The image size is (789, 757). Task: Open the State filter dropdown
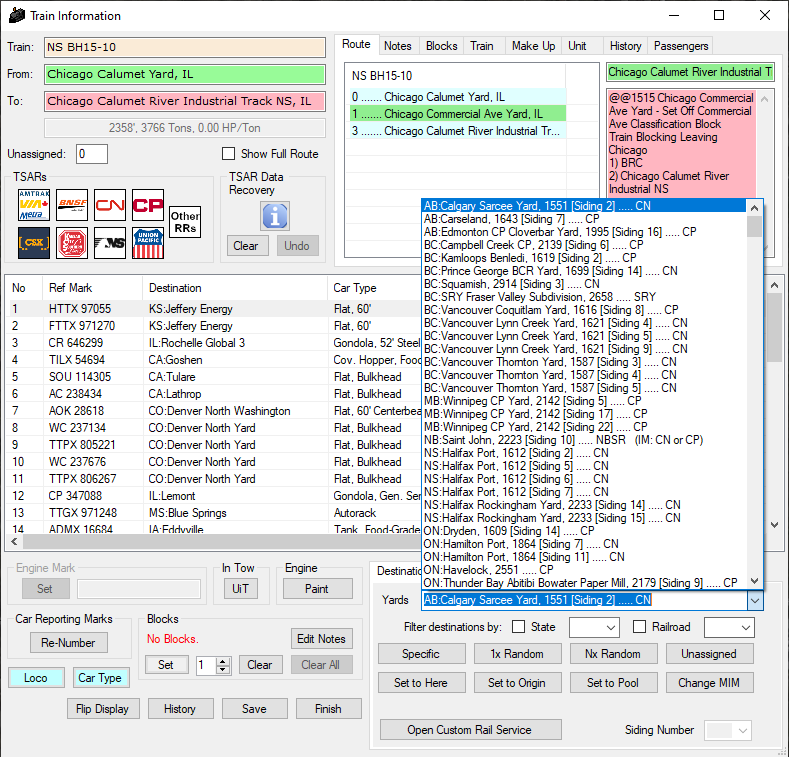pos(610,628)
